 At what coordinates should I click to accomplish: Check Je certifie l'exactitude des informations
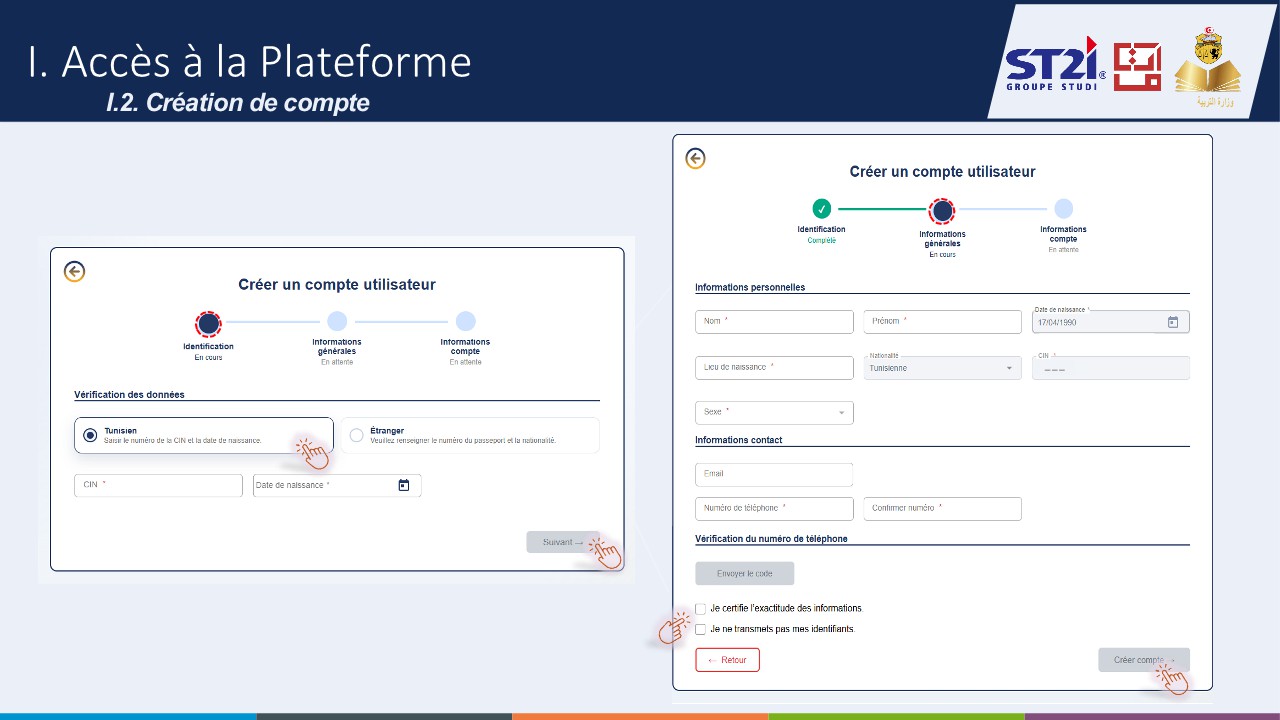[701, 608]
